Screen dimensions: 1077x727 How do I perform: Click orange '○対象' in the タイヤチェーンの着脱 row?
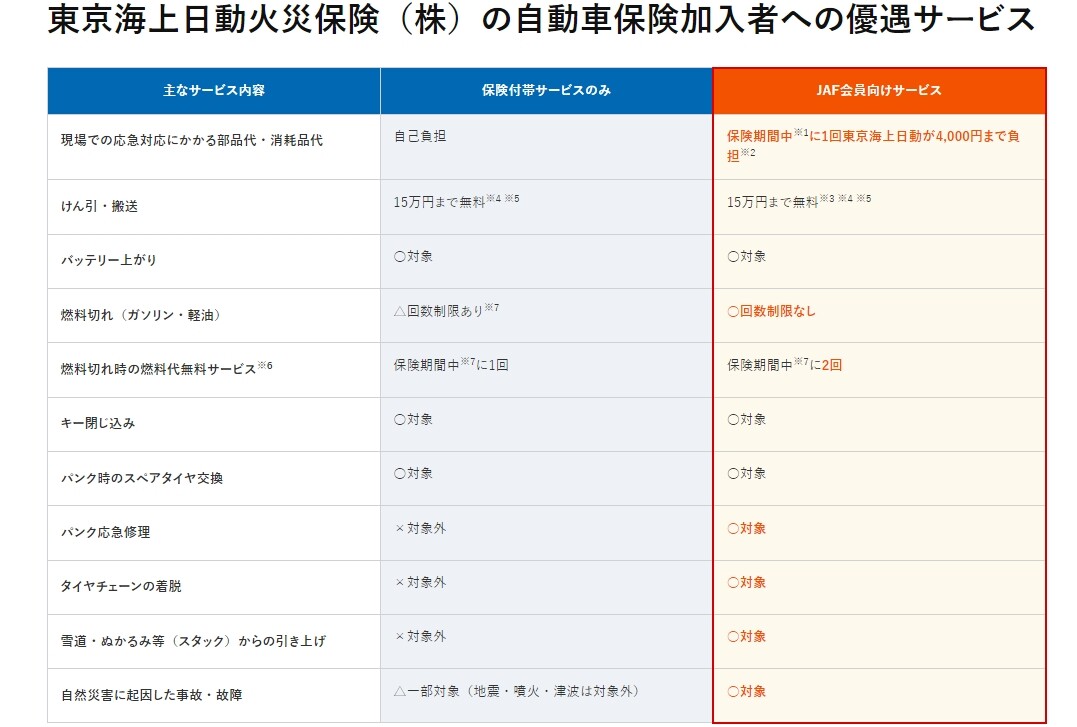pos(747,583)
